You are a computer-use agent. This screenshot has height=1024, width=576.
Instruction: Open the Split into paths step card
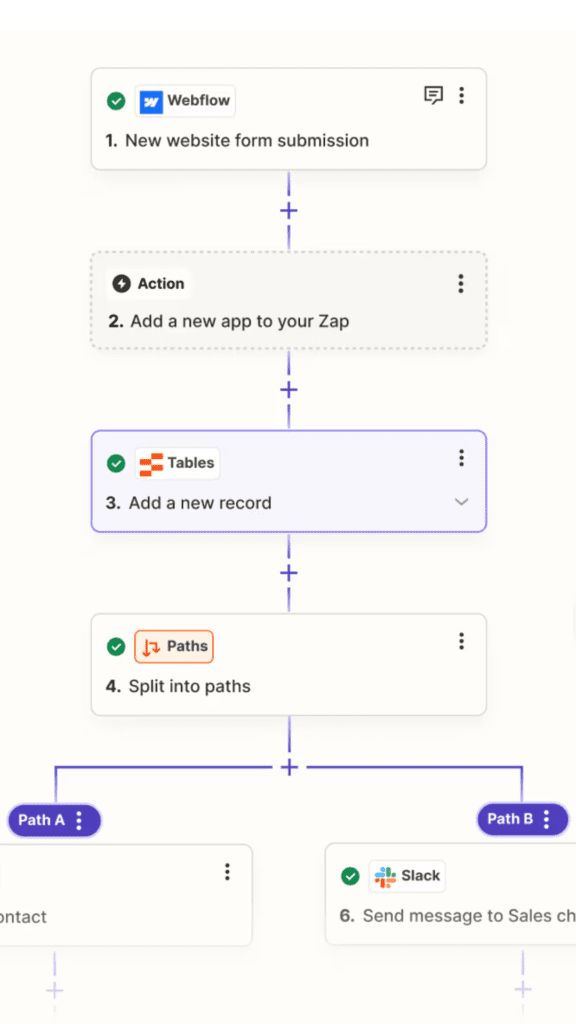point(289,665)
